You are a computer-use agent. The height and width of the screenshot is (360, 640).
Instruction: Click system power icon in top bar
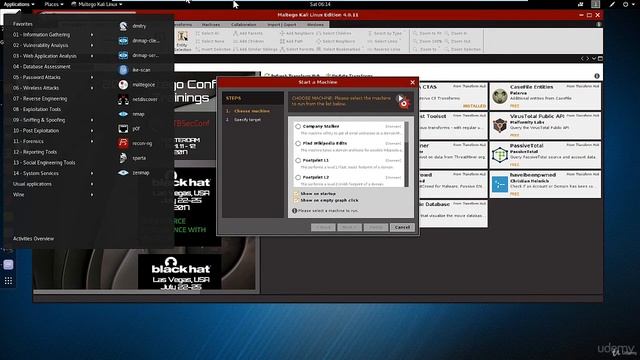pyautogui.click(x=625, y=4)
